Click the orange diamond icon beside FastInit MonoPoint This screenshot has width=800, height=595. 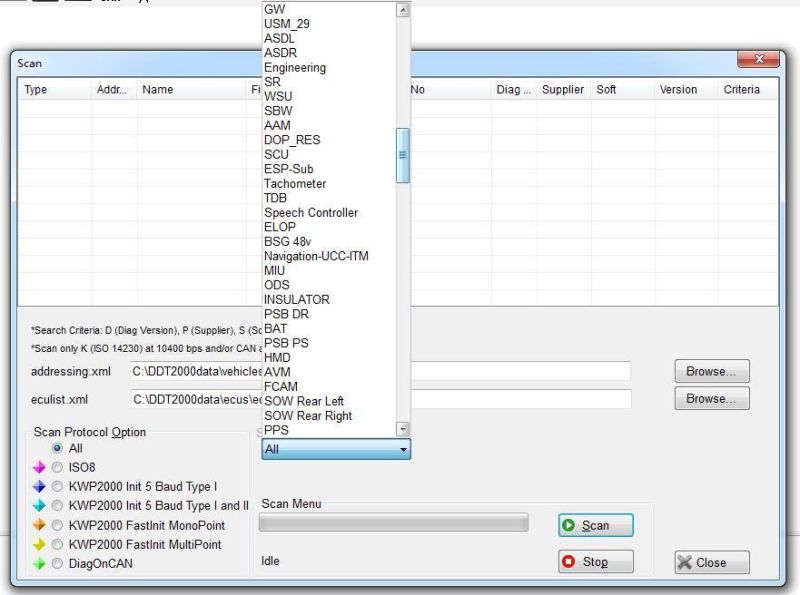click(39, 525)
